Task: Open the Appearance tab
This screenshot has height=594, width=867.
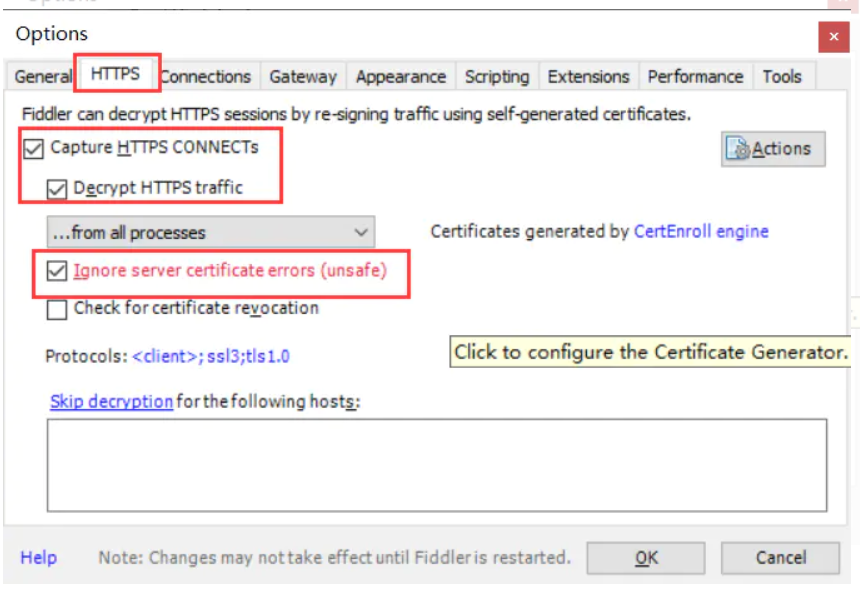Action: 401,76
